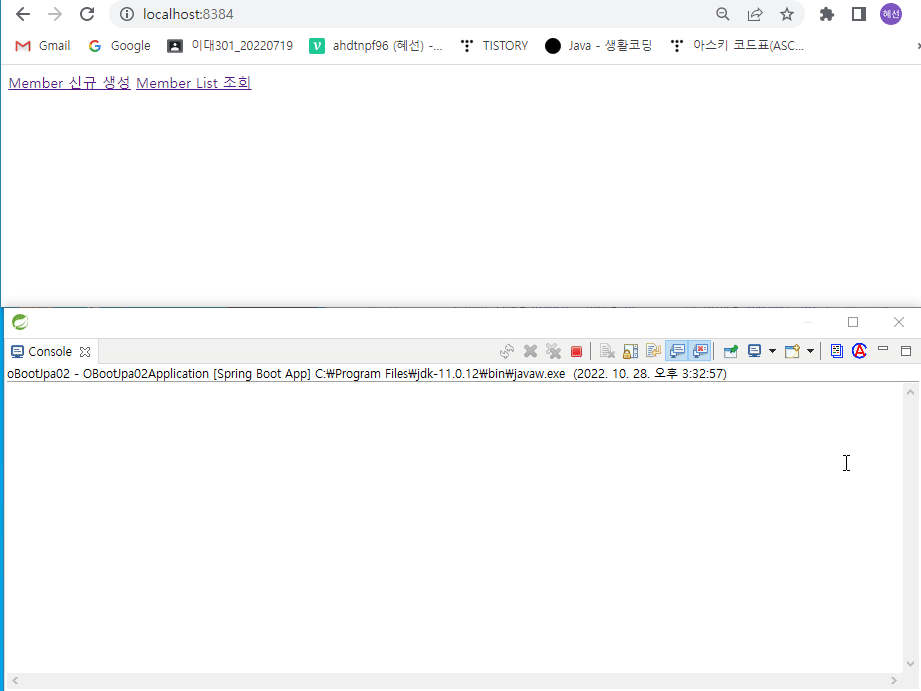Go back in the browser
921x691 pixels.
coord(23,14)
